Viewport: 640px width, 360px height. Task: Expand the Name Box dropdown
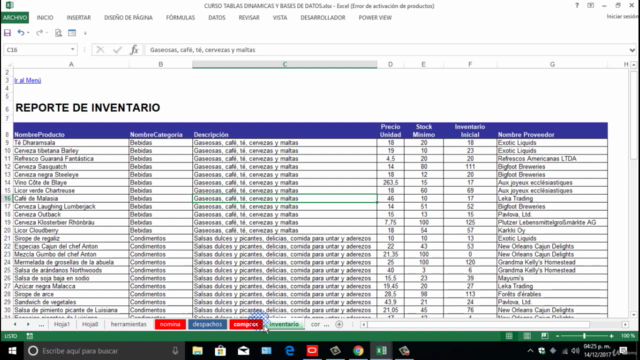(x=72, y=50)
